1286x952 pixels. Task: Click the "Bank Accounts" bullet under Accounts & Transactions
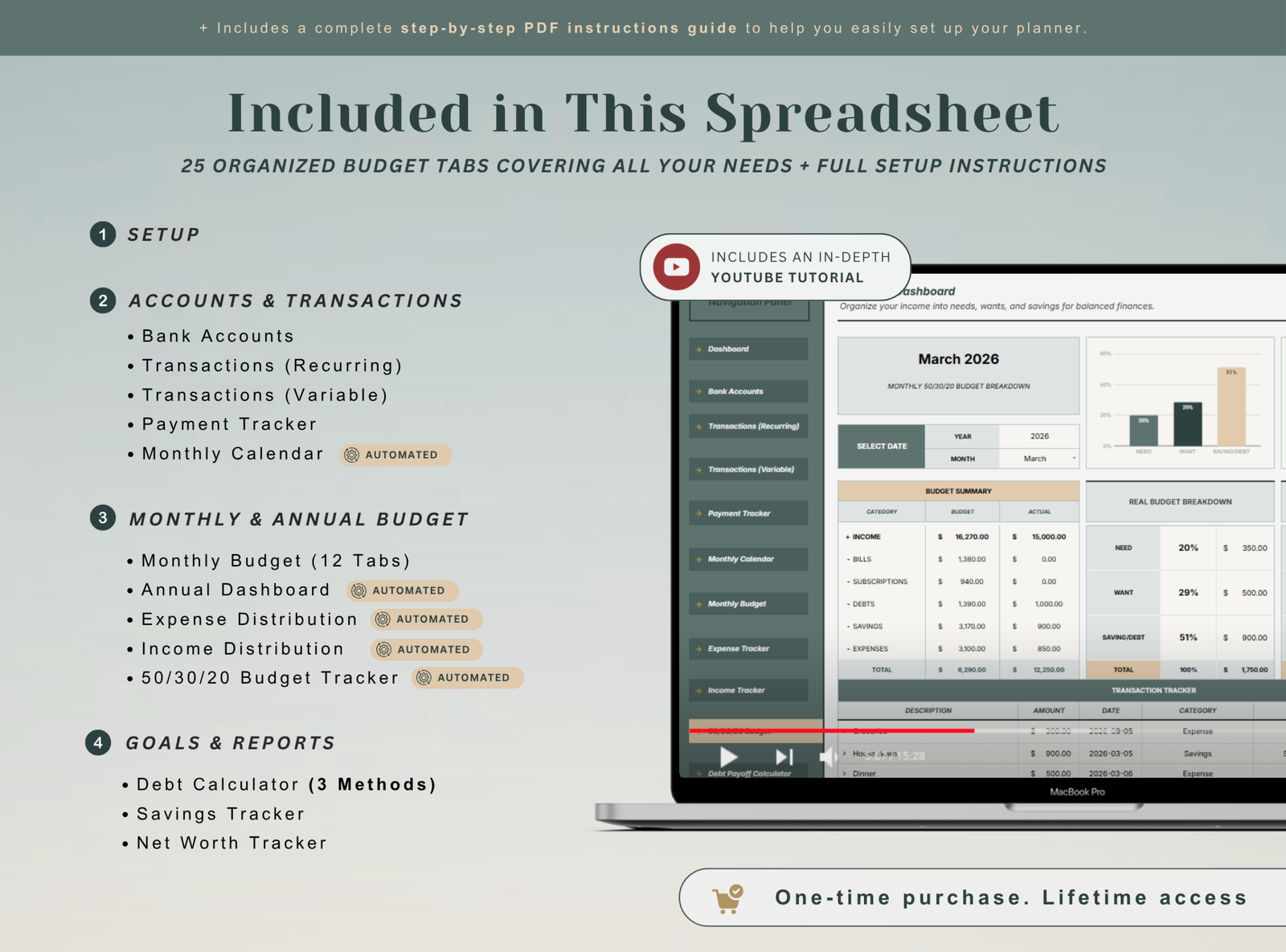218,337
